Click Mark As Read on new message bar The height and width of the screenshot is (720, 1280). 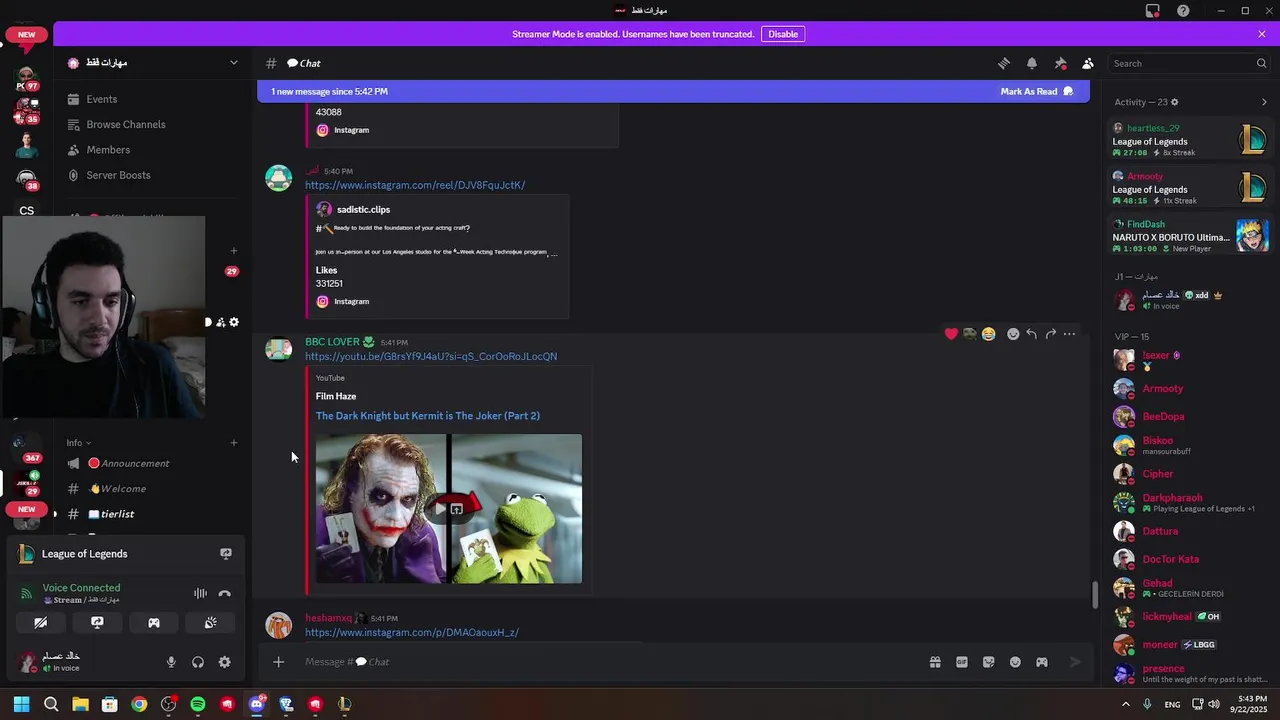tap(1036, 91)
